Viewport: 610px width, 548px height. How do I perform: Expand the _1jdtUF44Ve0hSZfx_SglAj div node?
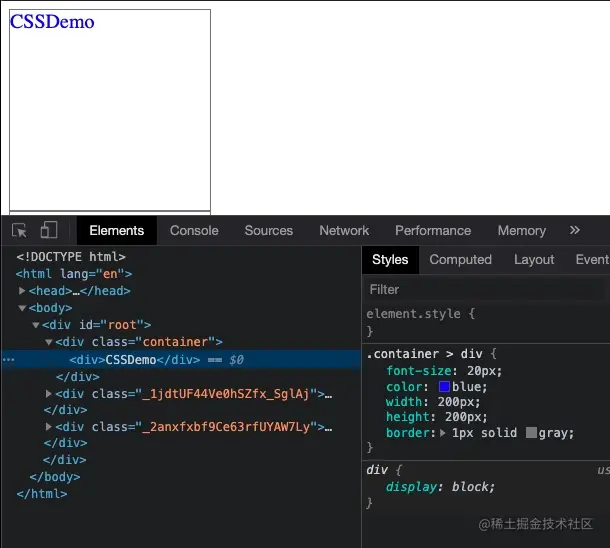click(48, 394)
